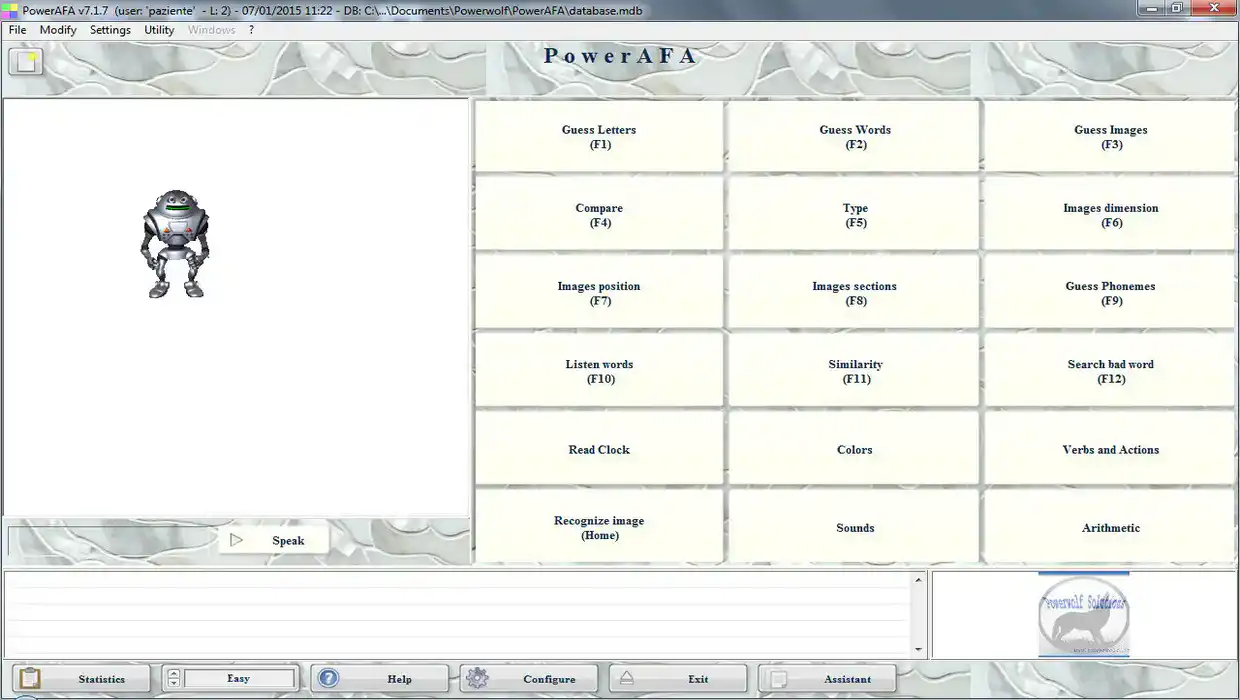Viewport: 1240px width, 700px height.
Task: Start the Guess Images (F3) exercise
Action: click(1111, 137)
